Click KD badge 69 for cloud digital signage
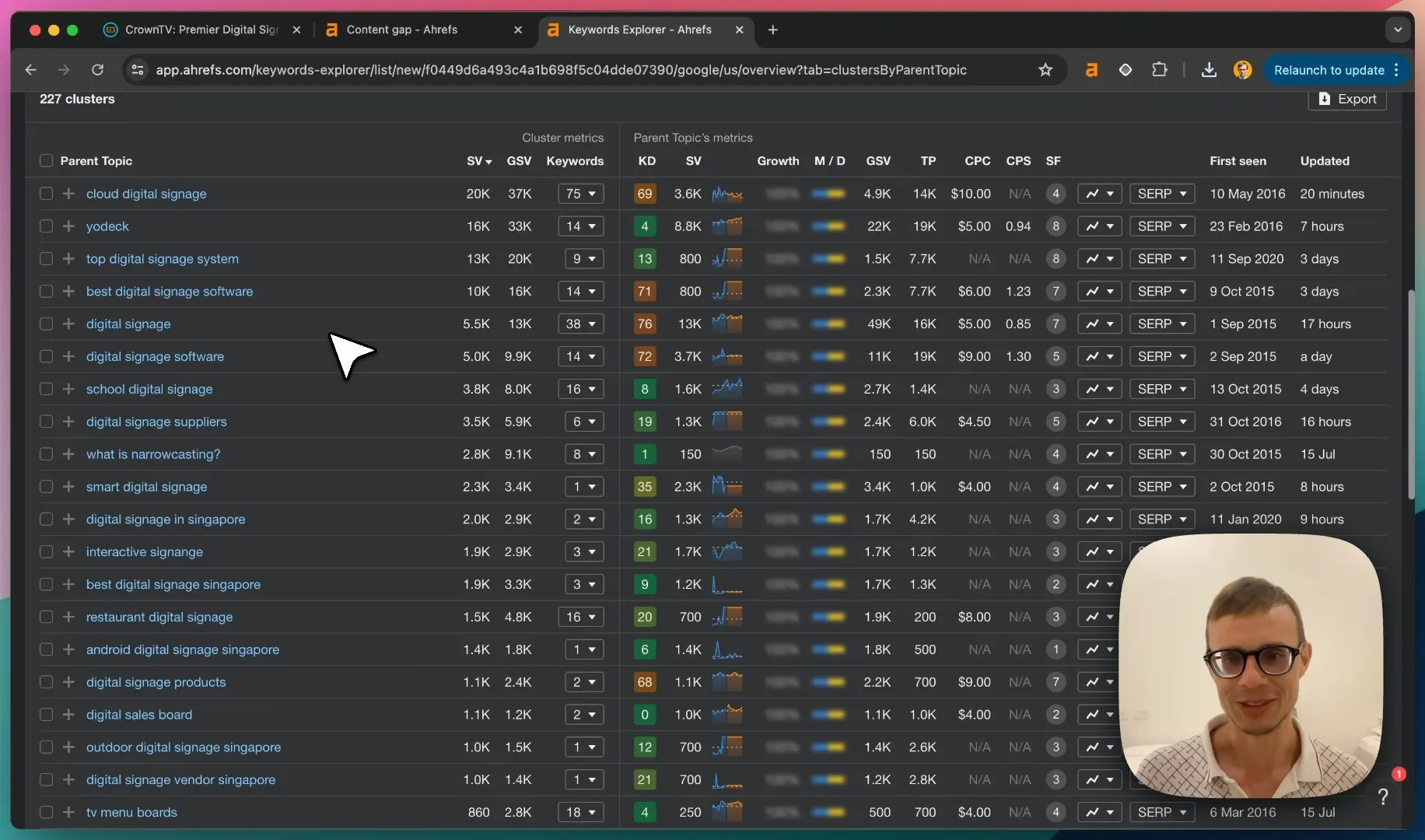1425x840 pixels. pos(645,194)
